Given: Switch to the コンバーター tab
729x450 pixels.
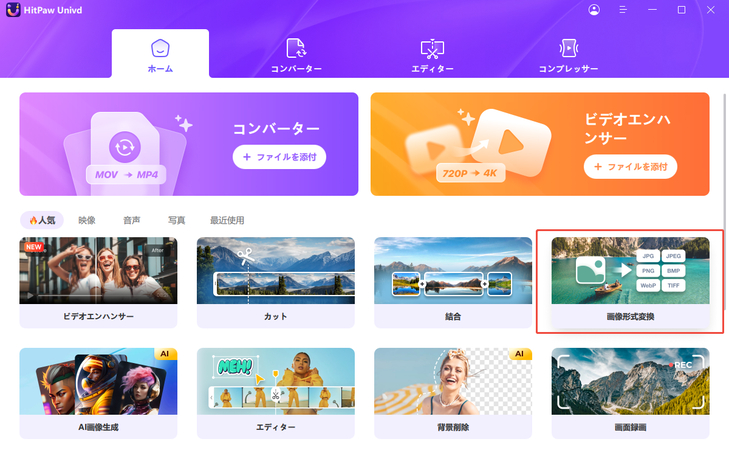Looking at the screenshot, I should 296,56.
